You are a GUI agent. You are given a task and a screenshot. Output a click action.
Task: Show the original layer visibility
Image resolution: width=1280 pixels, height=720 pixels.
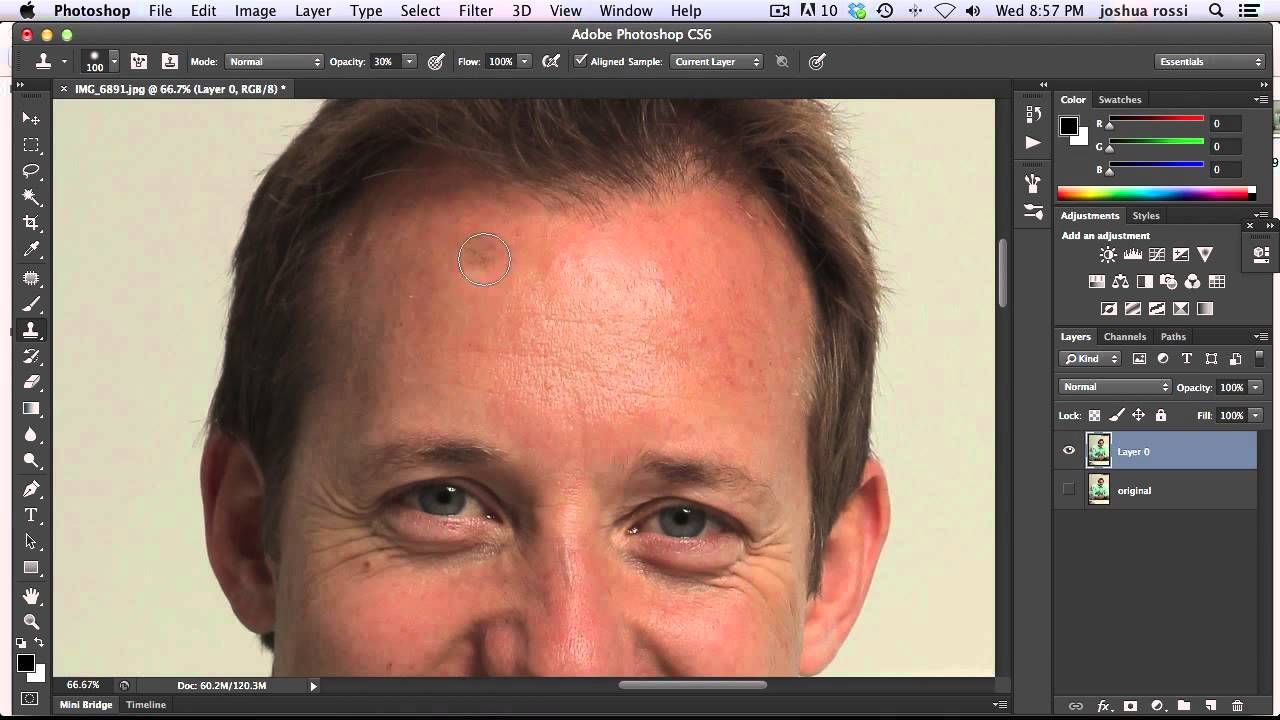click(x=1069, y=490)
